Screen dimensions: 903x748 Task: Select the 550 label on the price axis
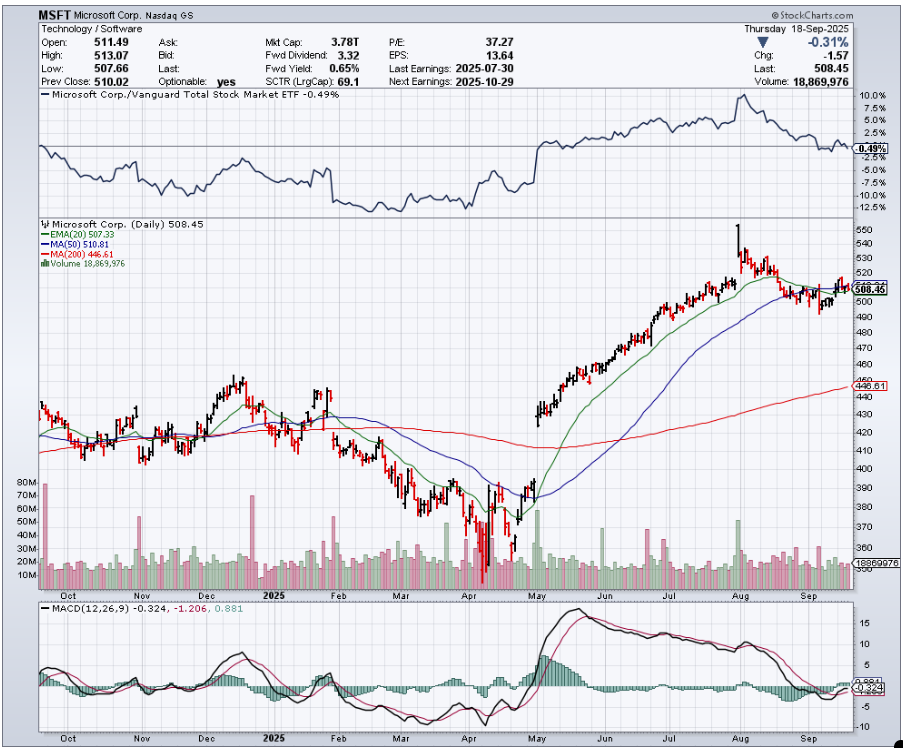(865, 230)
